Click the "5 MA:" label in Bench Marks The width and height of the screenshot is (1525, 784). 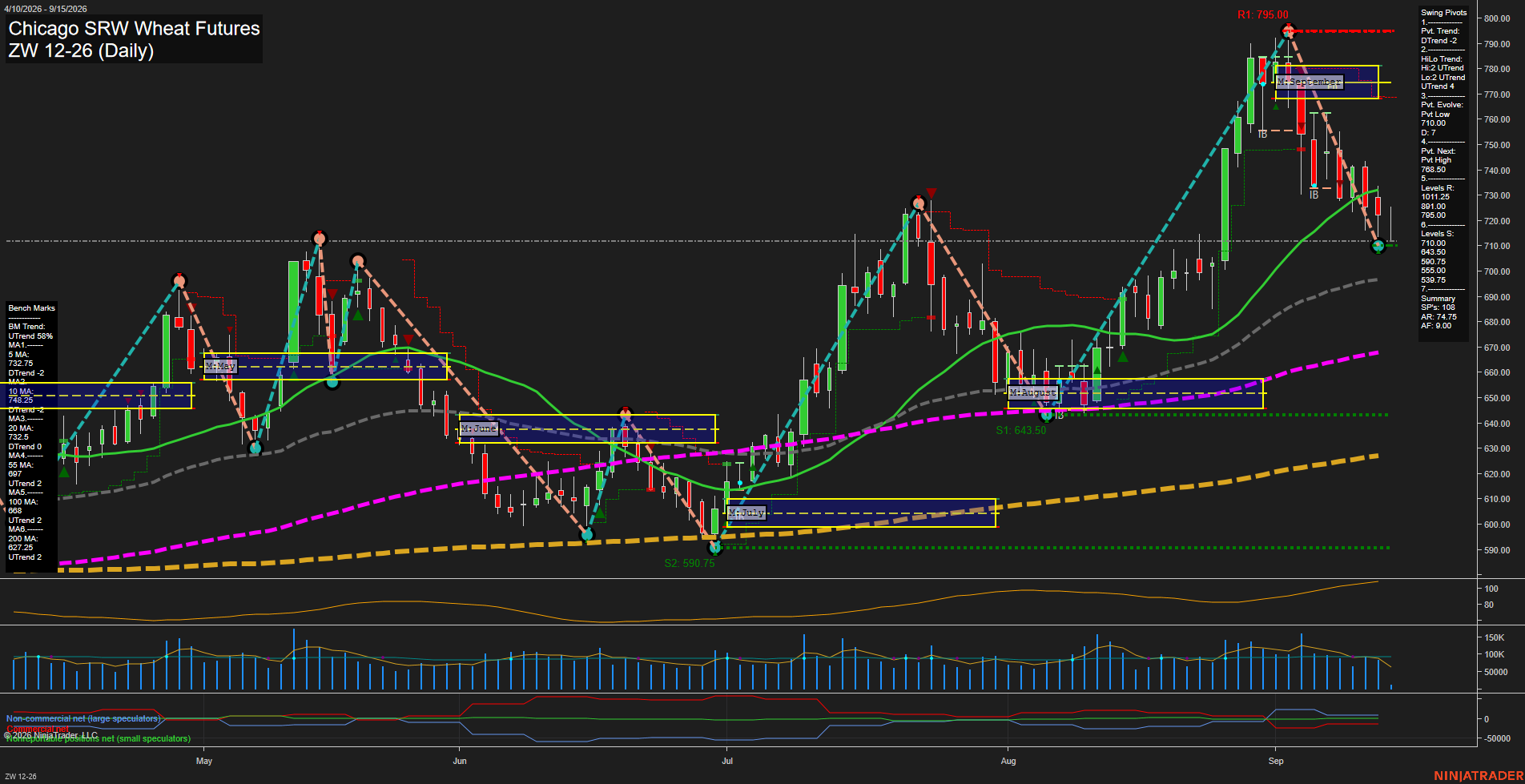tap(18, 355)
